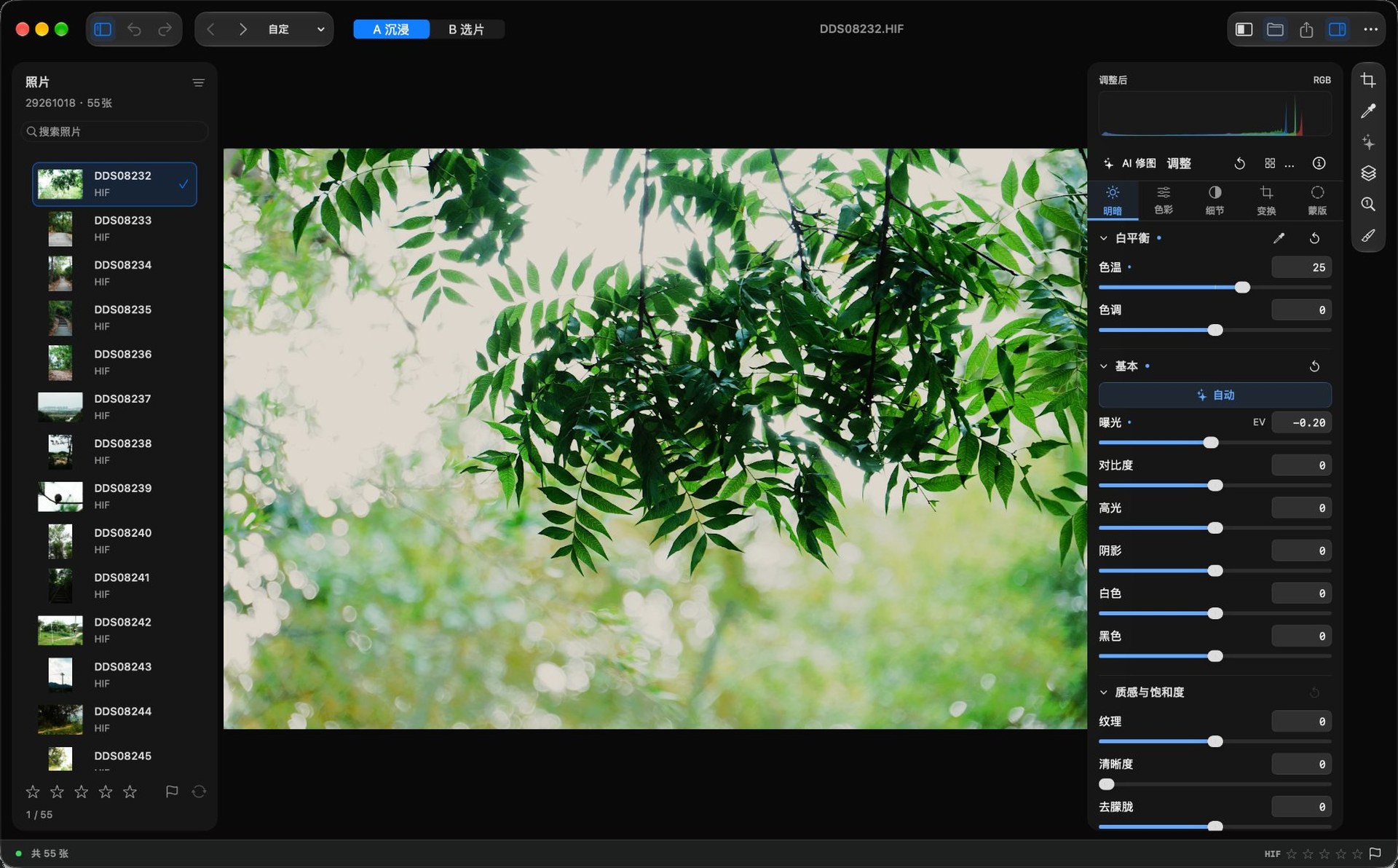Open the 细节 tab
The height and width of the screenshot is (868, 1398).
coord(1215,200)
